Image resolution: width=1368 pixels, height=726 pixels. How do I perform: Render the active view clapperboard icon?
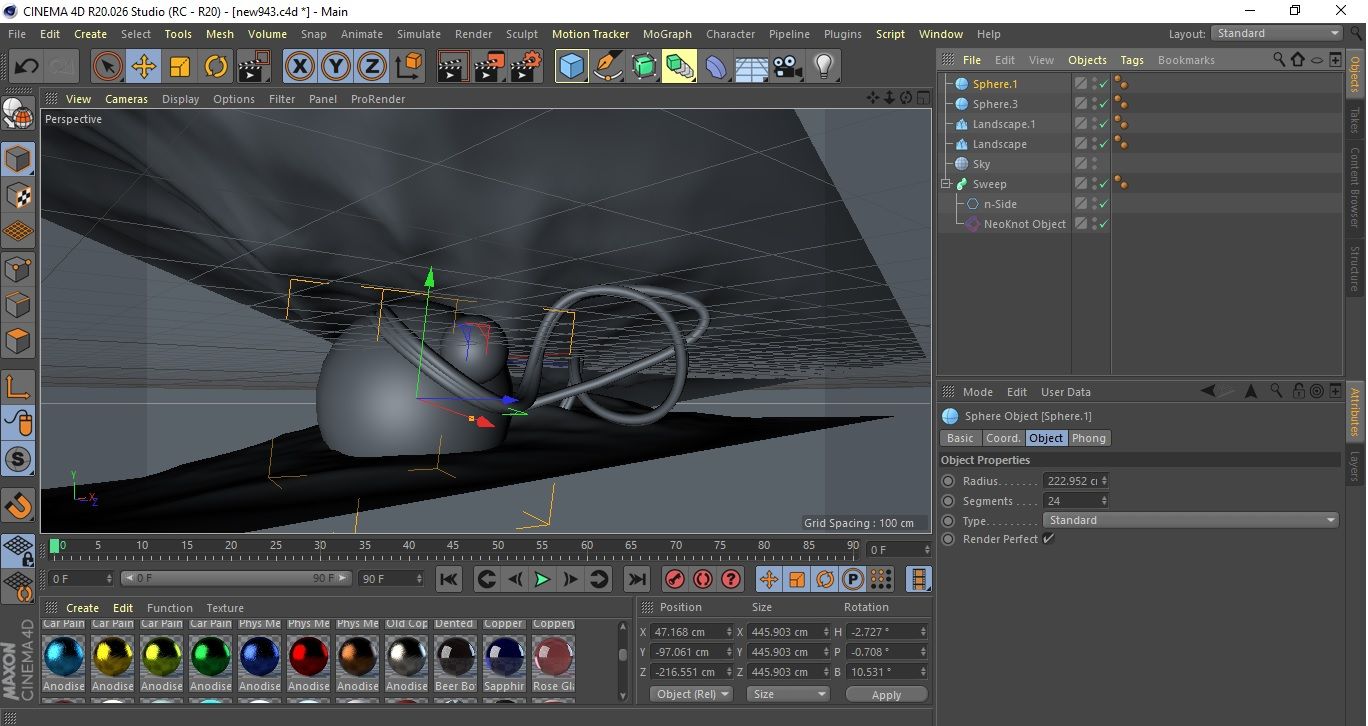pos(454,67)
